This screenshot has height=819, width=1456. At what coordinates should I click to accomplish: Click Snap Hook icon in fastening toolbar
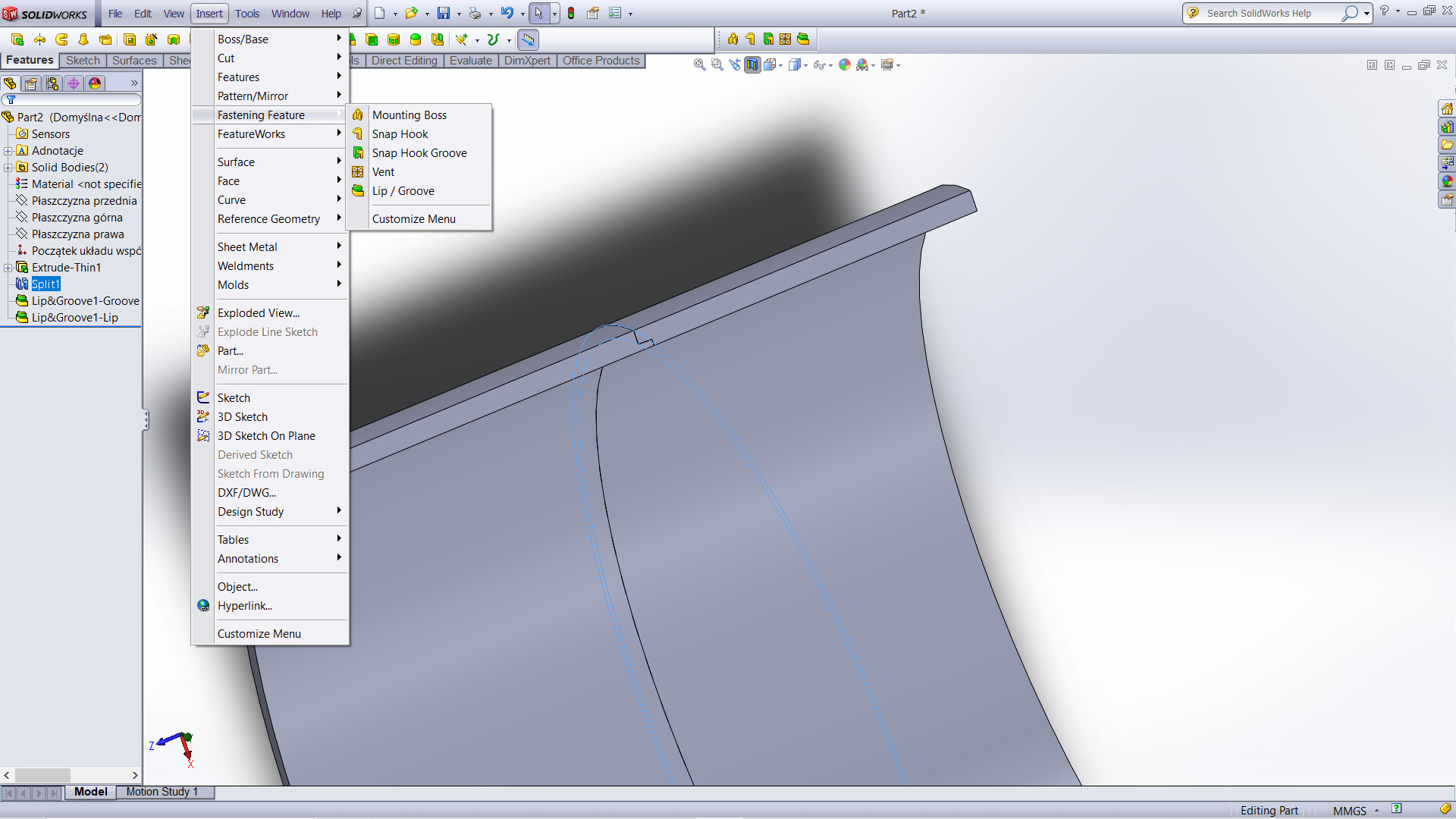(750, 39)
